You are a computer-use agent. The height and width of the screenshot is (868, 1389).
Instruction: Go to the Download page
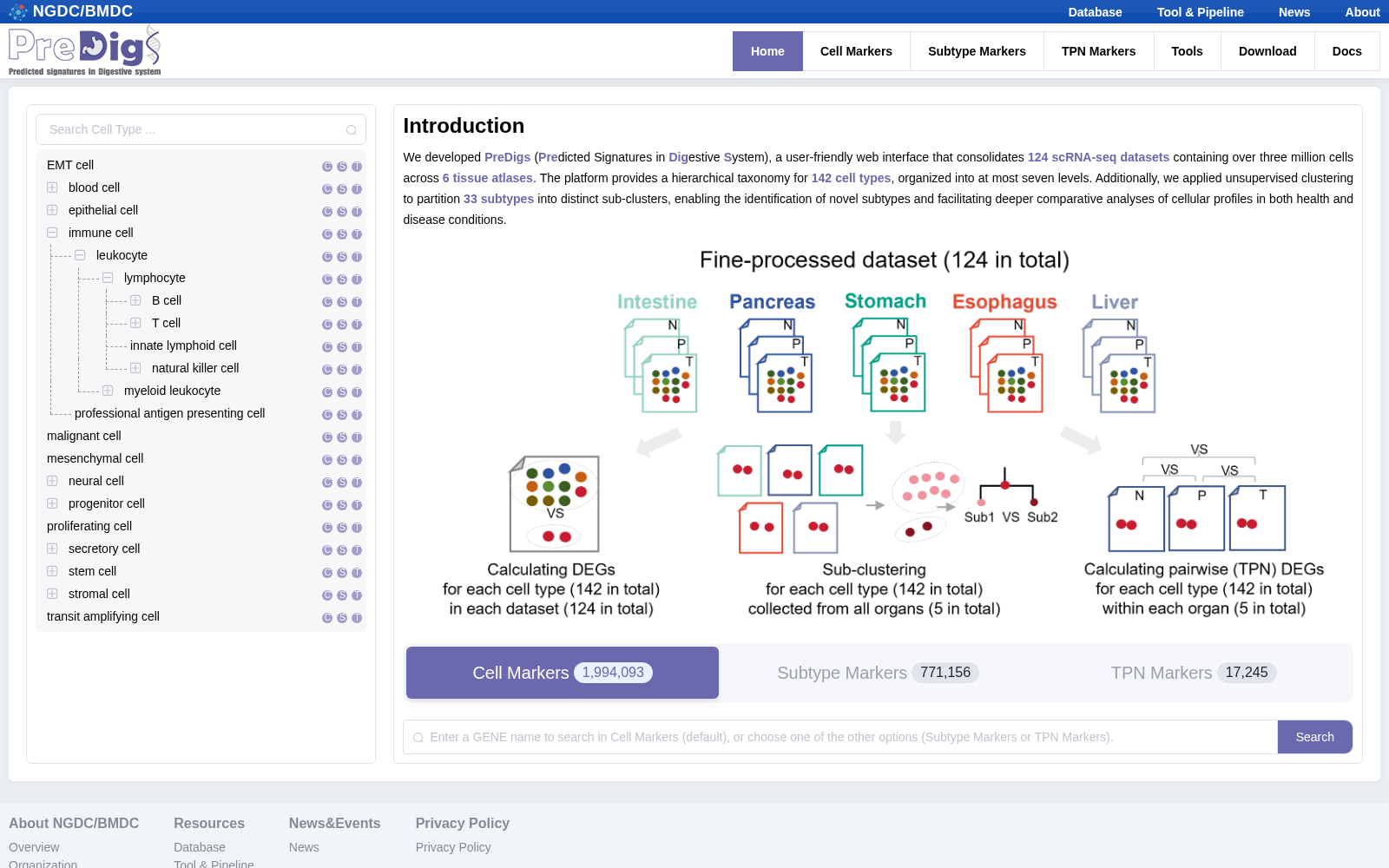(x=1267, y=51)
